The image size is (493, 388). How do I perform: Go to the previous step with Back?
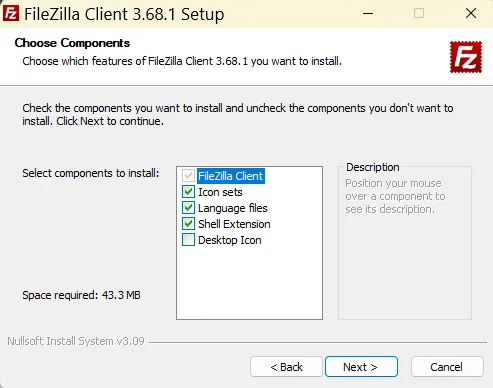tap(286, 367)
